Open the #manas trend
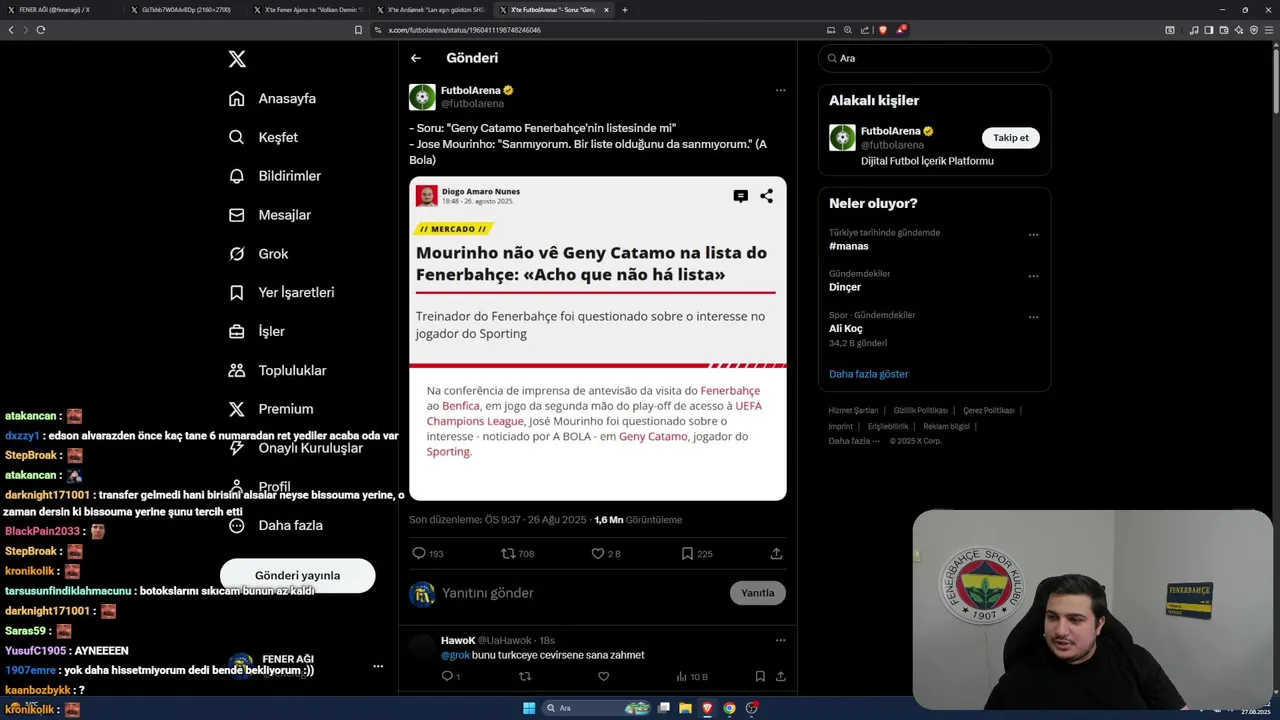This screenshot has width=1280, height=720. tap(848, 246)
